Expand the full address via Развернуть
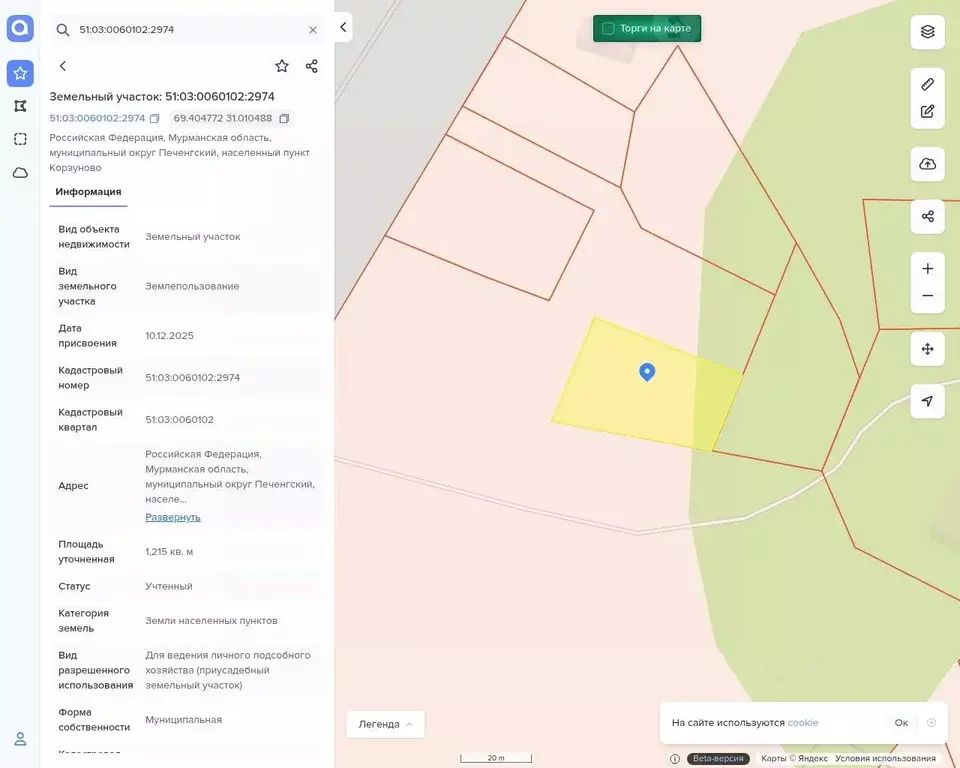The width and height of the screenshot is (960, 768). point(173,517)
